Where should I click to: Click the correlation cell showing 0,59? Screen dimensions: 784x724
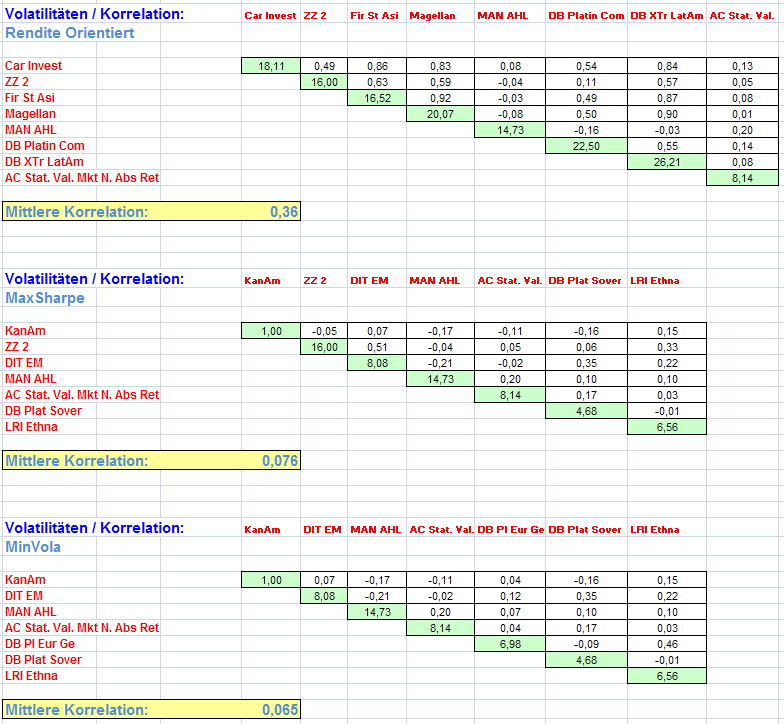[x=440, y=82]
